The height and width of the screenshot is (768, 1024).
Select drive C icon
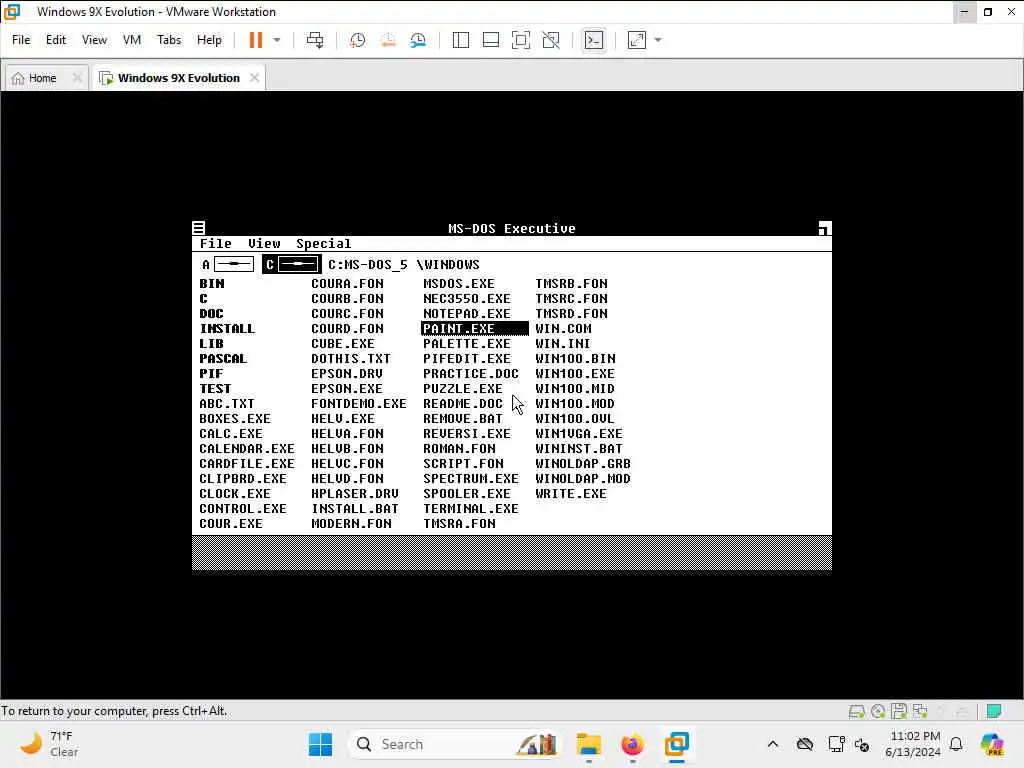292,264
